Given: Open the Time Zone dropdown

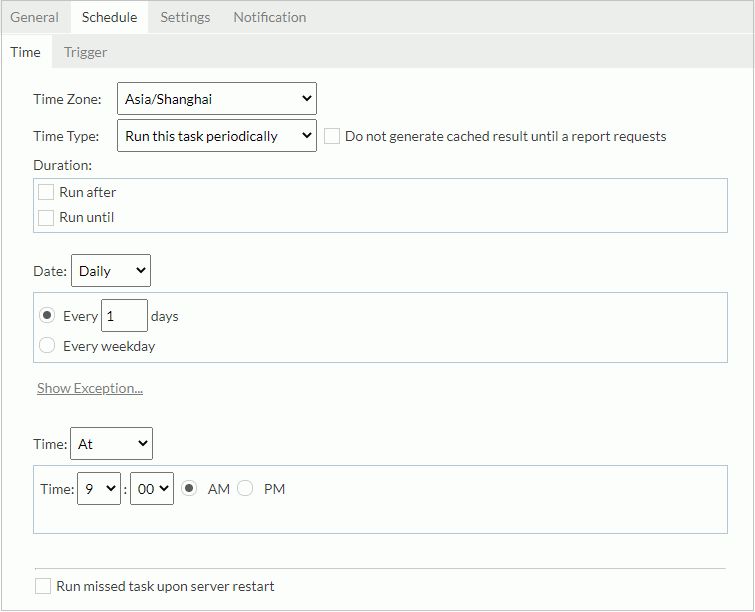Looking at the screenshot, I should (216, 99).
